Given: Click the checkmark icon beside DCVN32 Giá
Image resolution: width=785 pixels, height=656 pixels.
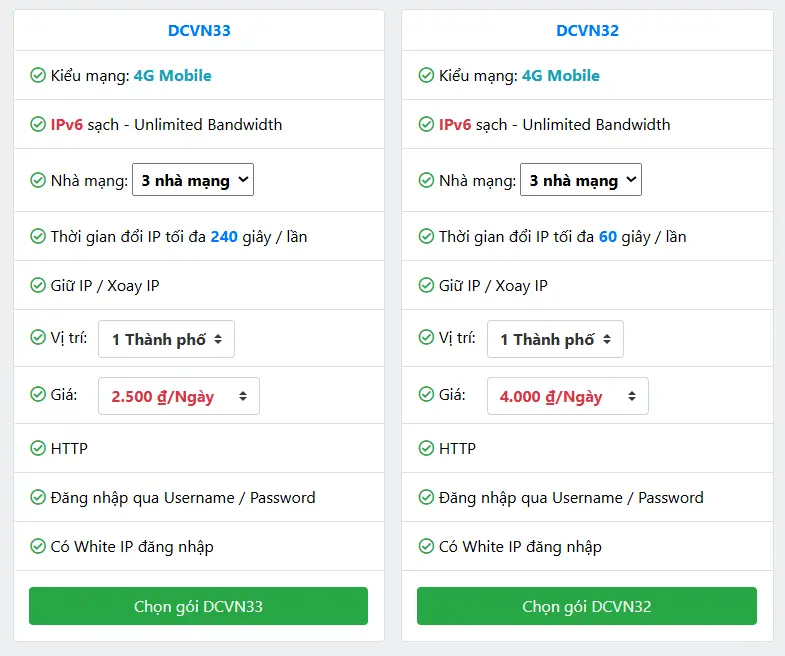Looking at the screenshot, I should coord(426,395).
